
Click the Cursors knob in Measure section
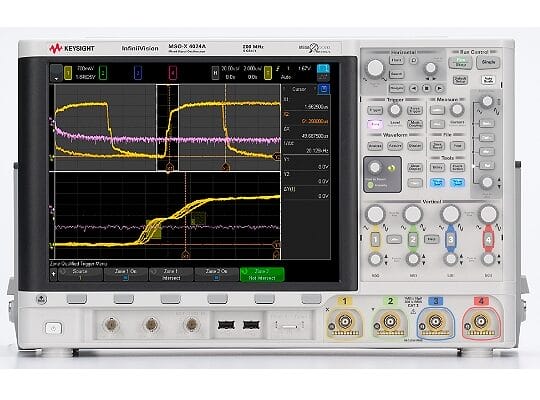(x=457, y=110)
